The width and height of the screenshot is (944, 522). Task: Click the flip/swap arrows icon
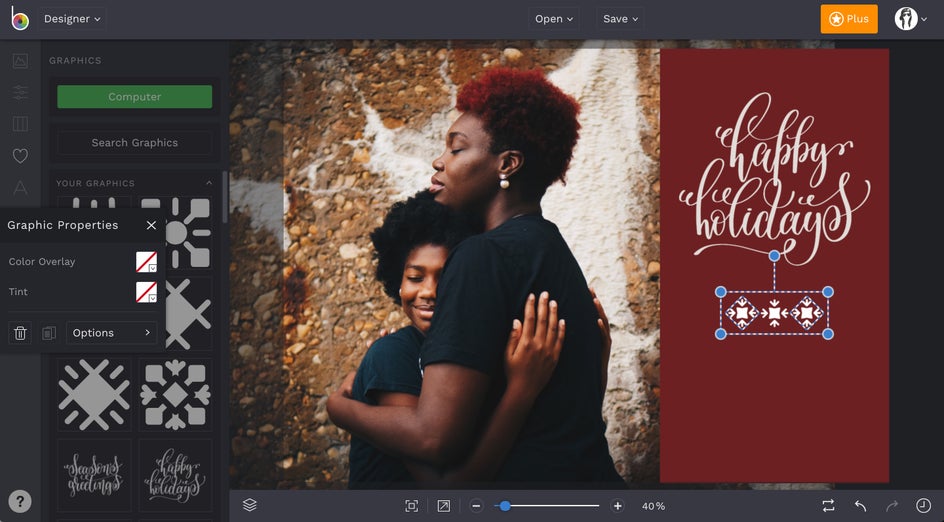coord(828,506)
